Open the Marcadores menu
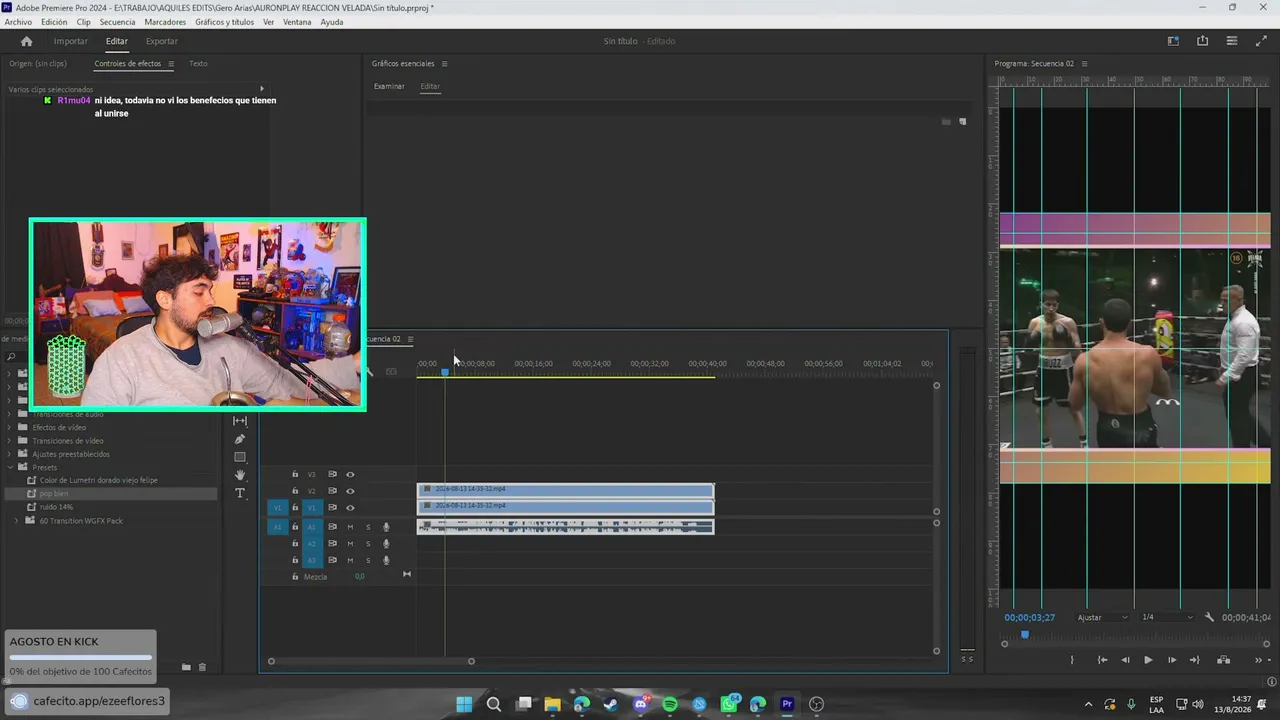Image resolution: width=1280 pixels, height=720 pixels. pos(165,22)
